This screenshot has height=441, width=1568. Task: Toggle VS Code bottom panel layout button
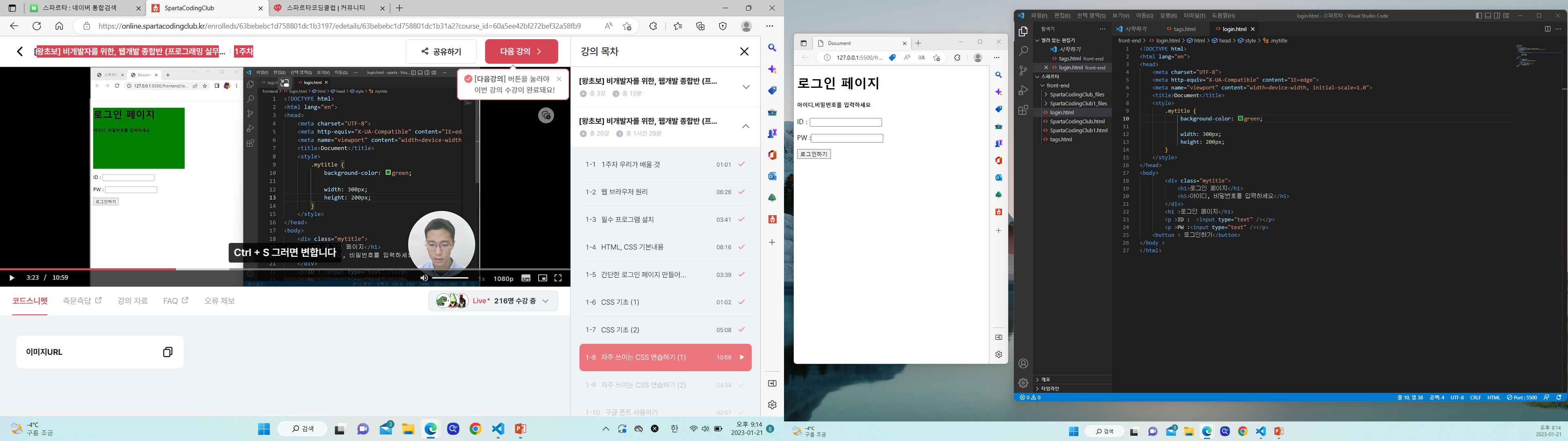1488,16
